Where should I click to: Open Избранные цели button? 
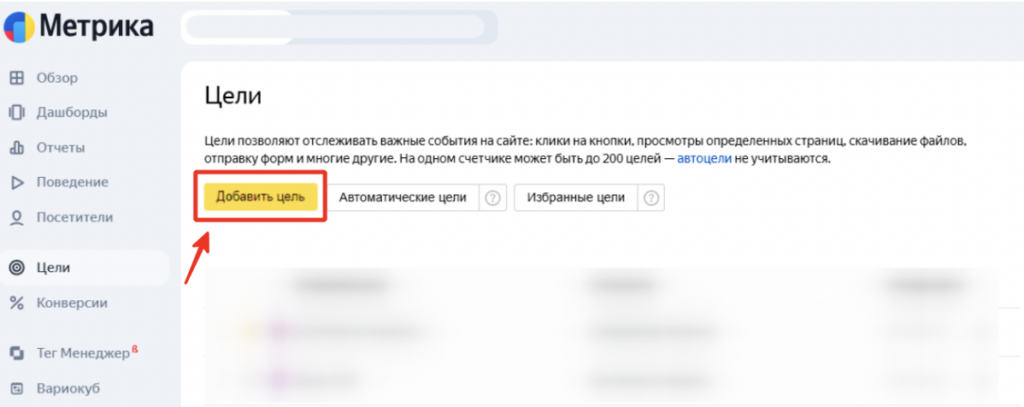click(x=576, y=198)
